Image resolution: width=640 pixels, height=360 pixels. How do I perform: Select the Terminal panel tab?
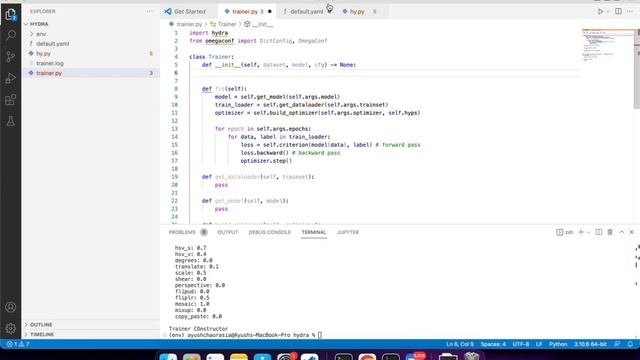tap(313, 232)
